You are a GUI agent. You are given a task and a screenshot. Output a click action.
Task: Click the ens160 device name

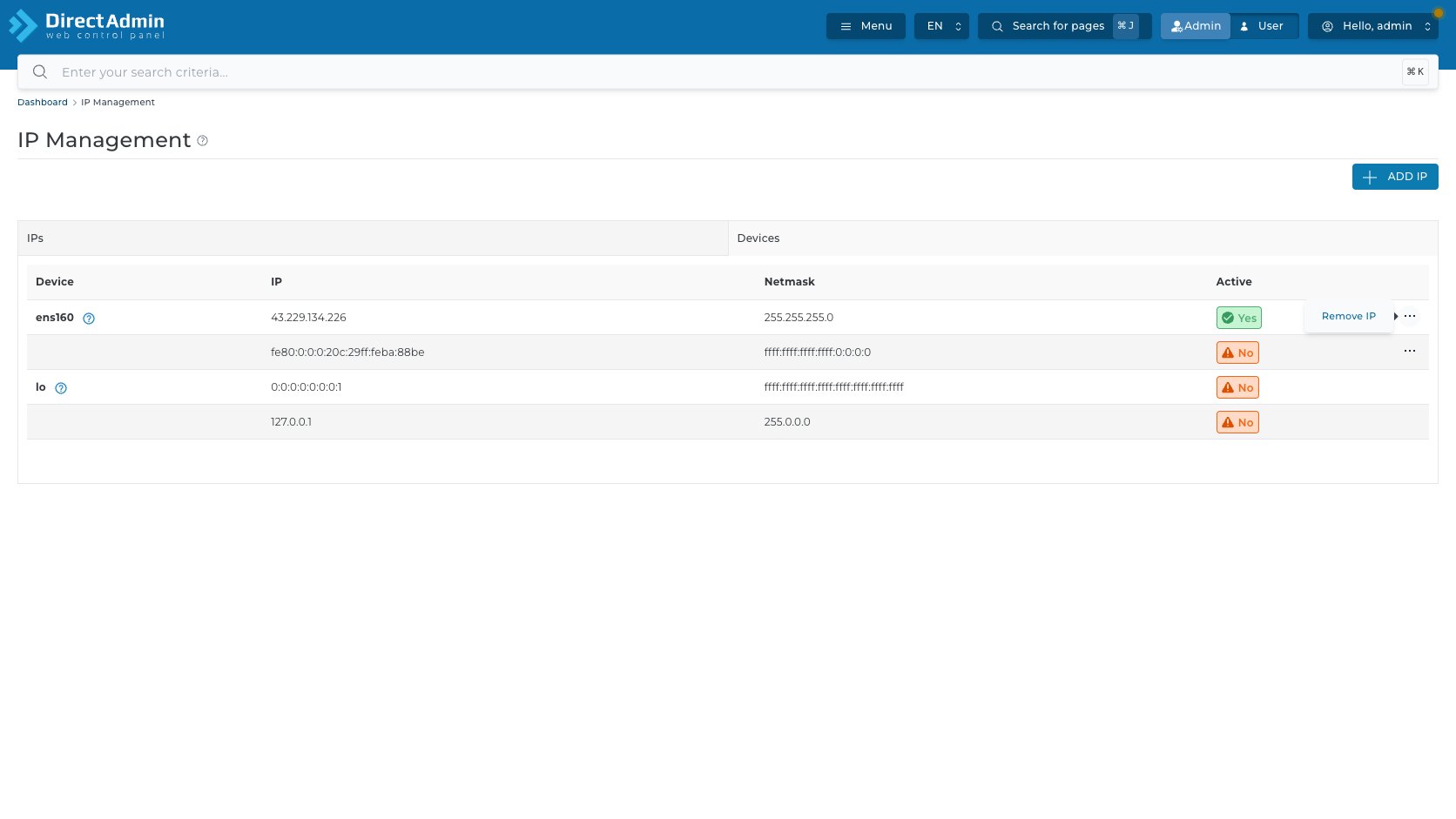click(x=55, y=318)
